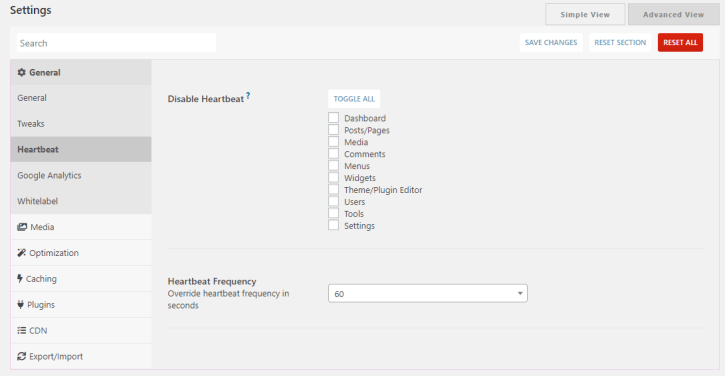
Task: Click the red RESET ALL button
Action: 680,43
